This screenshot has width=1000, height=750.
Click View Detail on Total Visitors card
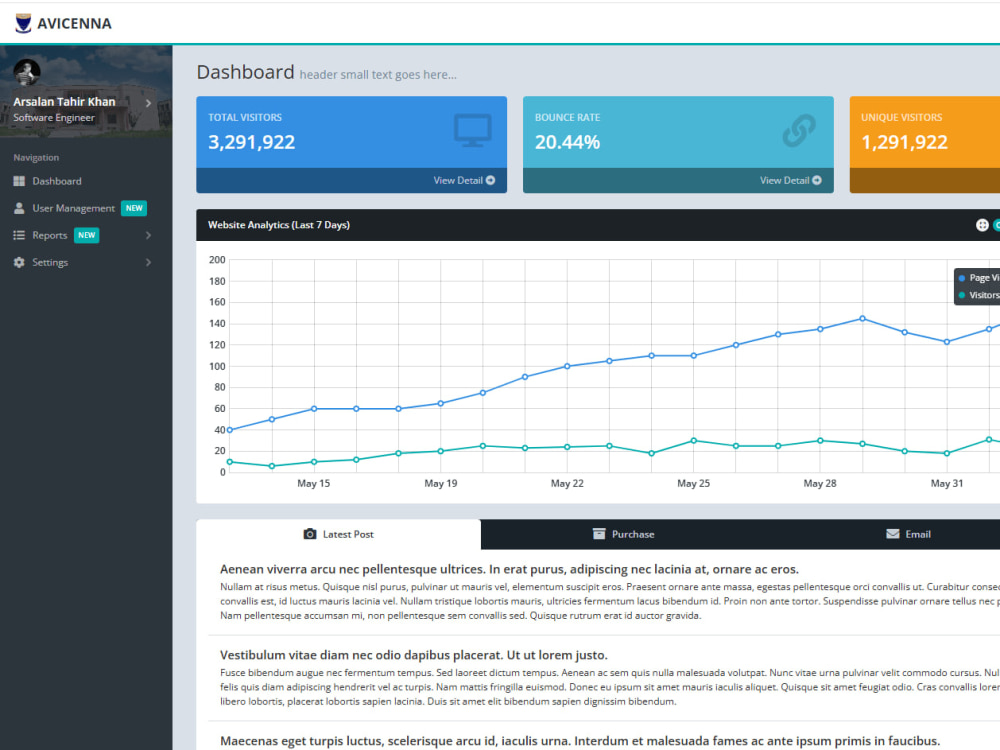coord(464,180)
